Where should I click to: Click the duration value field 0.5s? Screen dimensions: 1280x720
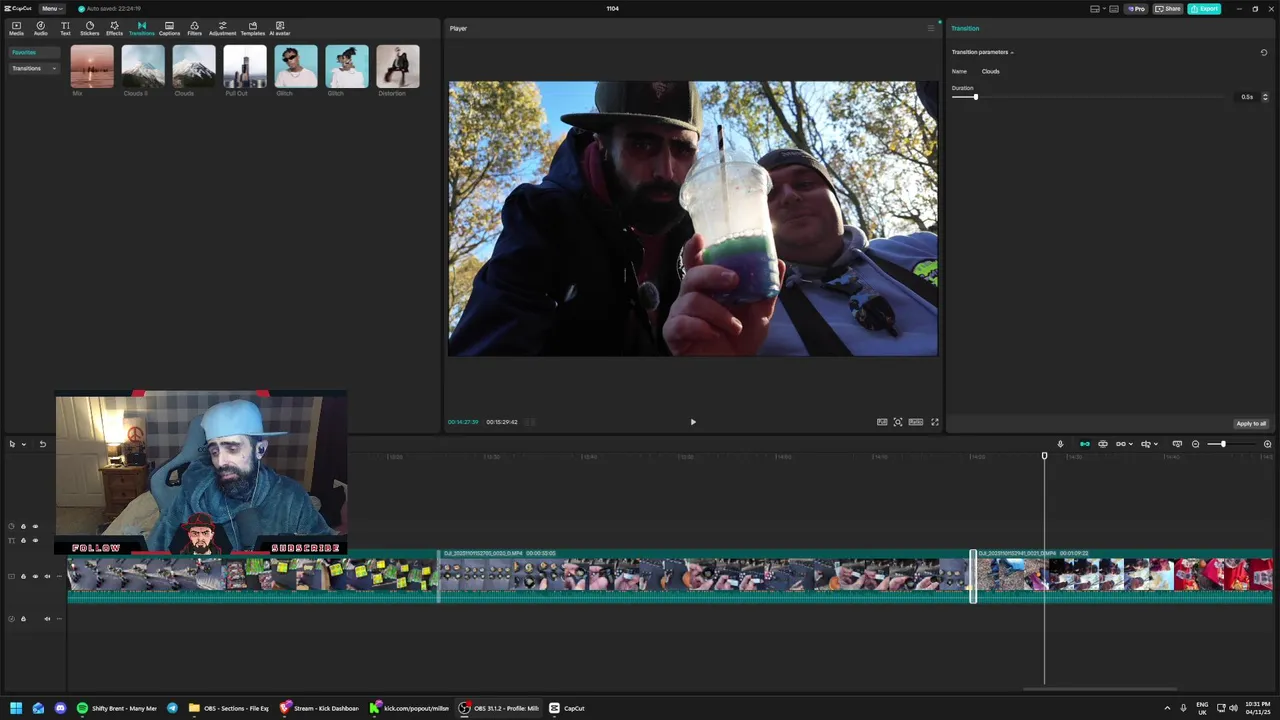coord(1247,97)
